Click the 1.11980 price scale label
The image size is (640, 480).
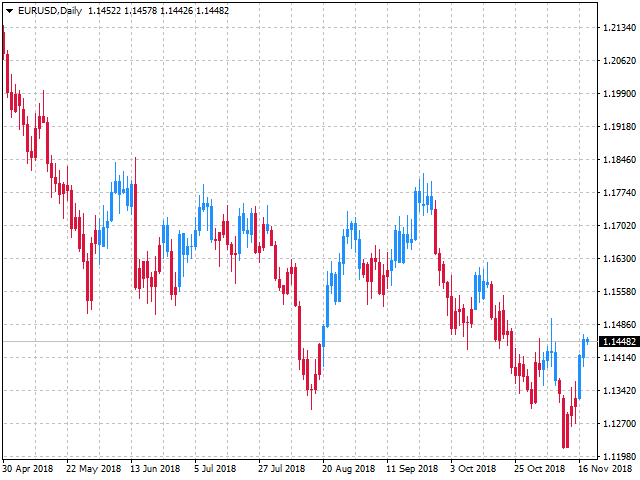point(619,456)
